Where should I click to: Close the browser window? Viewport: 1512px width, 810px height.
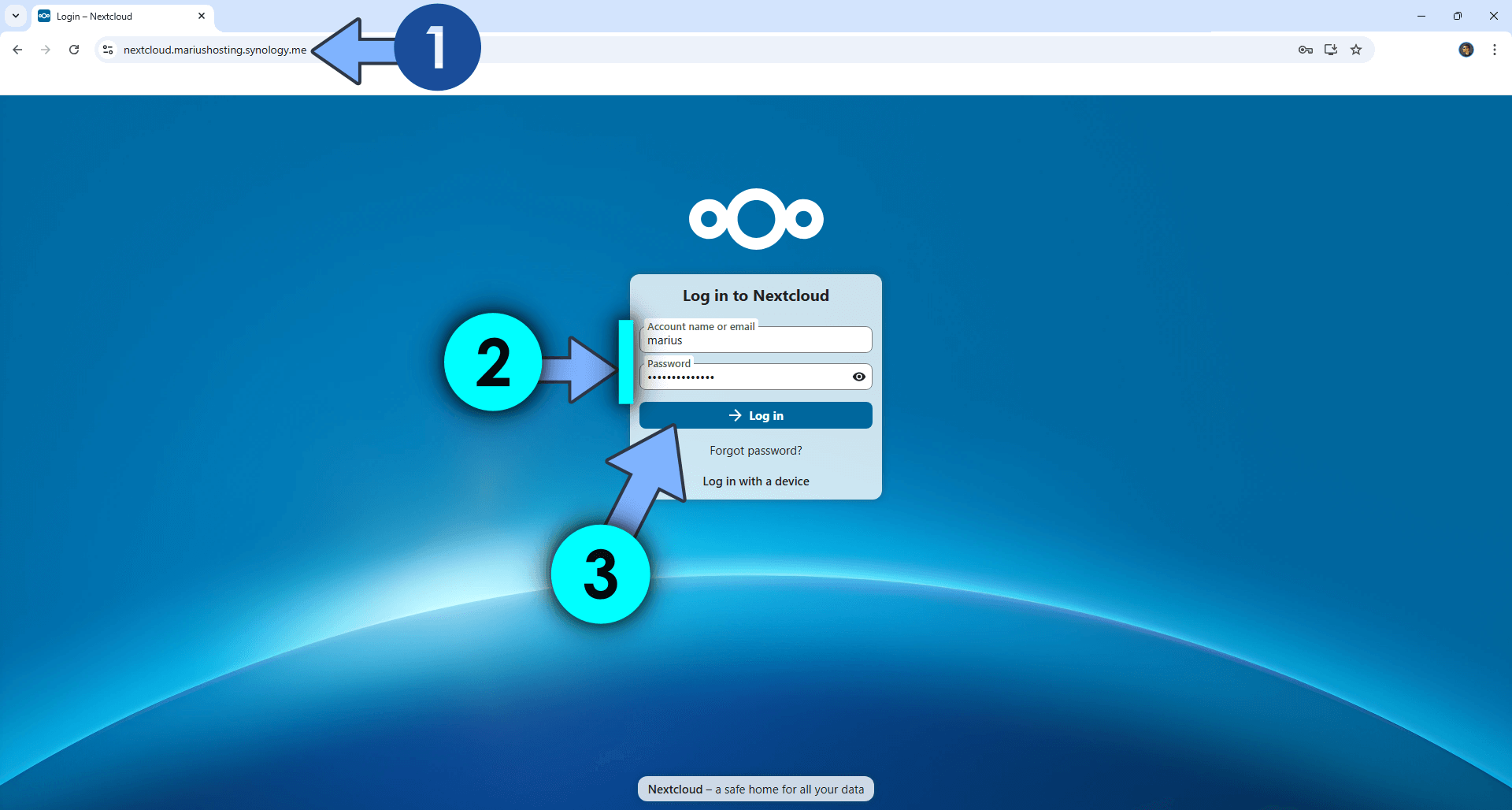coord(1494,16)
